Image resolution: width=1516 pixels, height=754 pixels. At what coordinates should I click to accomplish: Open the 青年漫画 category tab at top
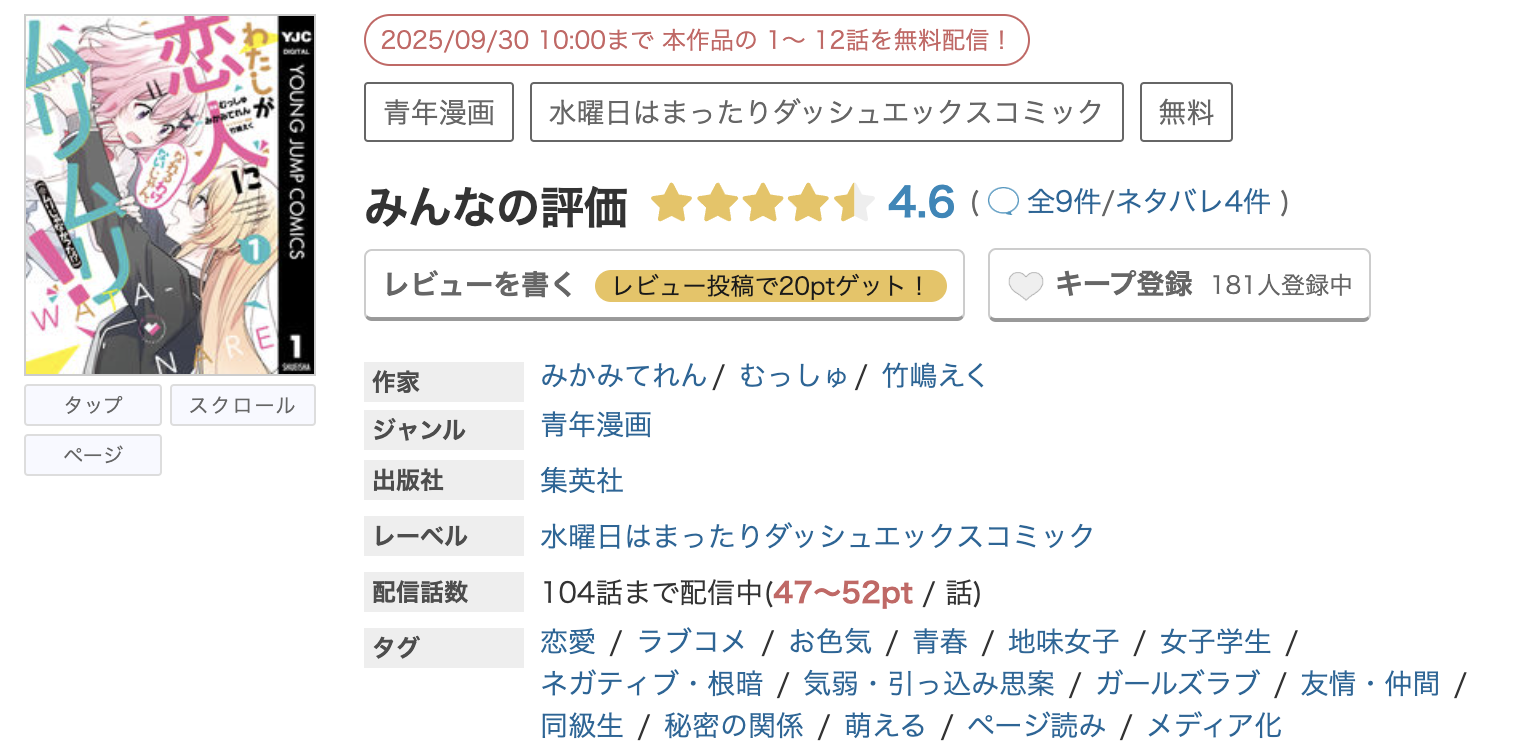tap(438, 112)
